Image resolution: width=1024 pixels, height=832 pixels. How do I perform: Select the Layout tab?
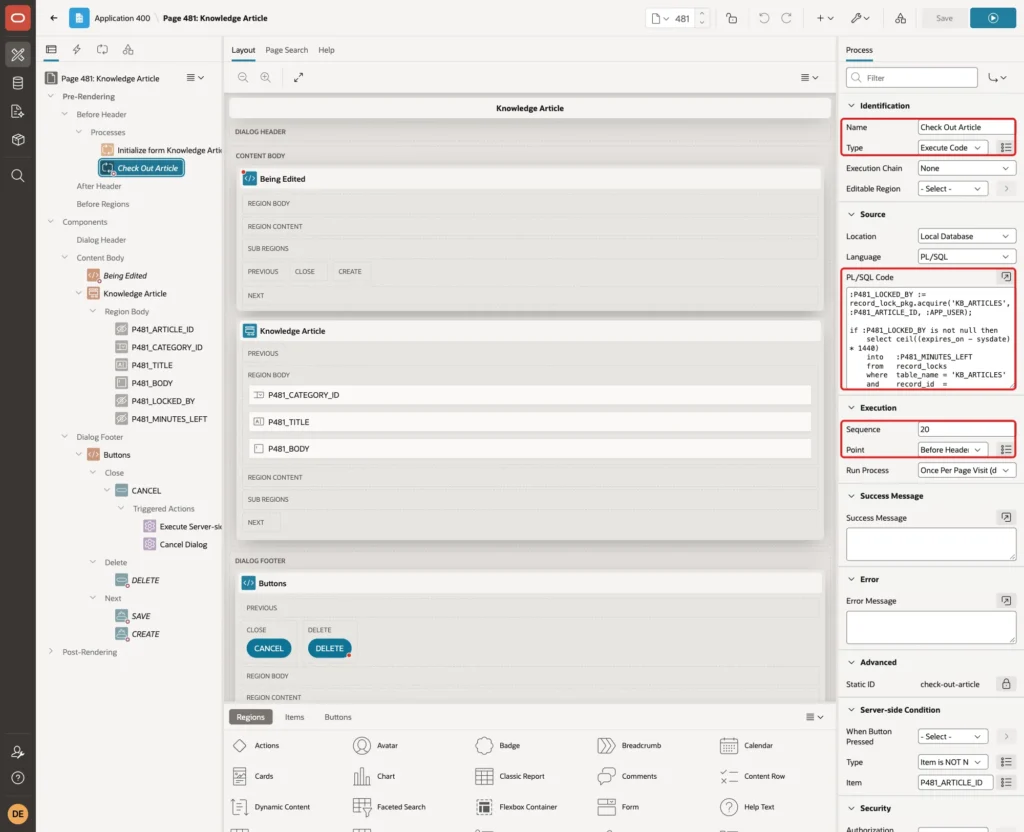243,50
